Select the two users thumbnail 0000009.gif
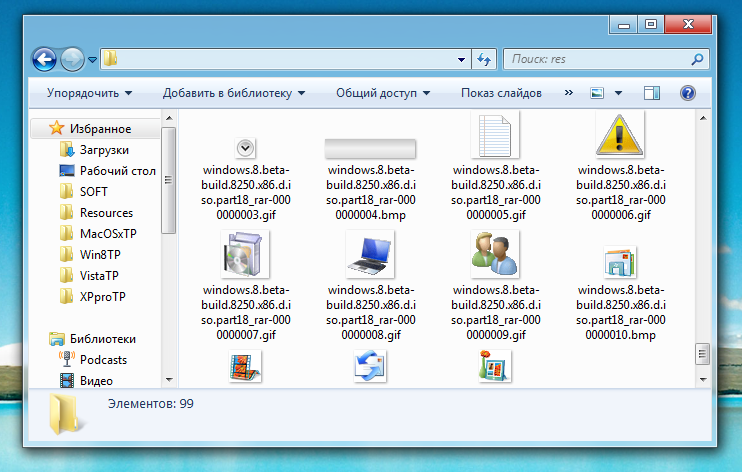Viewport: 742px width, 472px height. (495, 254)
